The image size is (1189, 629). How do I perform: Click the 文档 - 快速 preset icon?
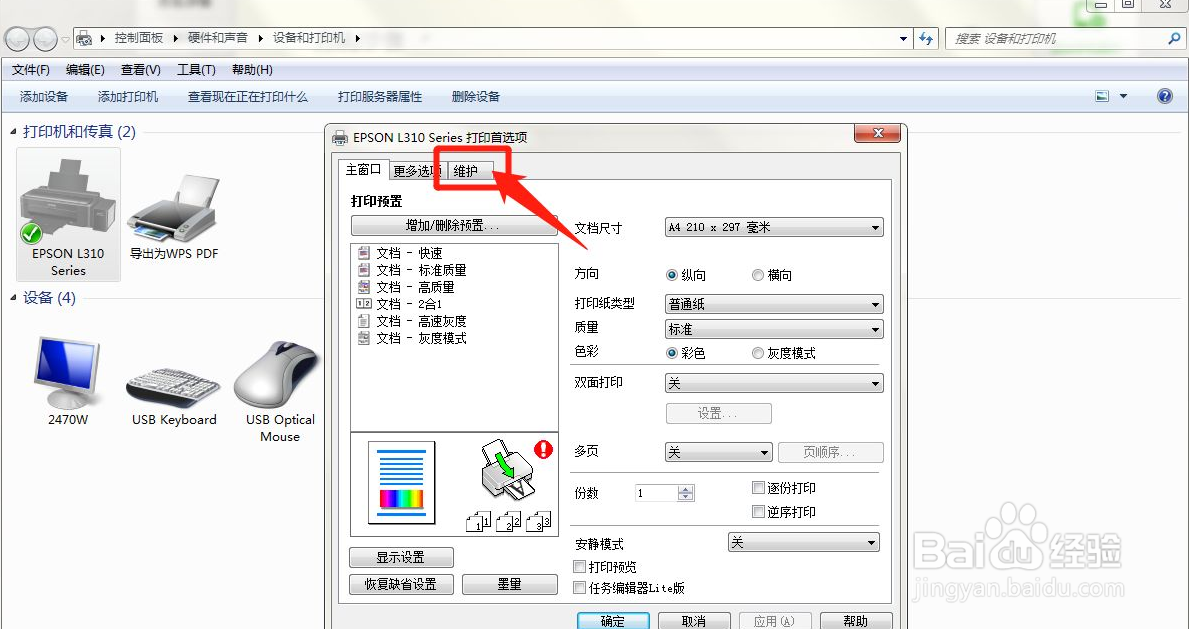[364, 253]
